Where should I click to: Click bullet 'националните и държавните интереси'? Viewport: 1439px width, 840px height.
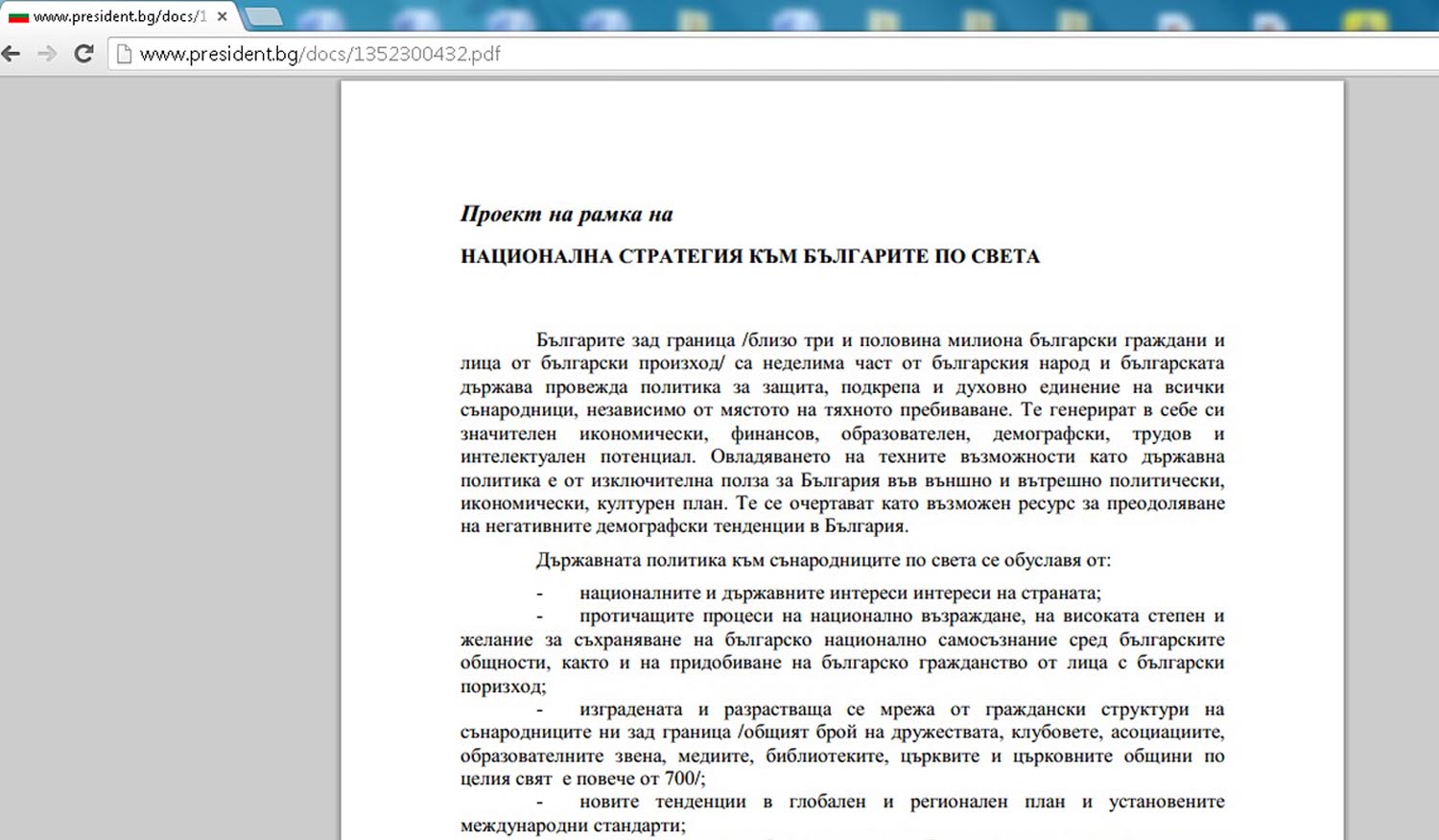839,593
